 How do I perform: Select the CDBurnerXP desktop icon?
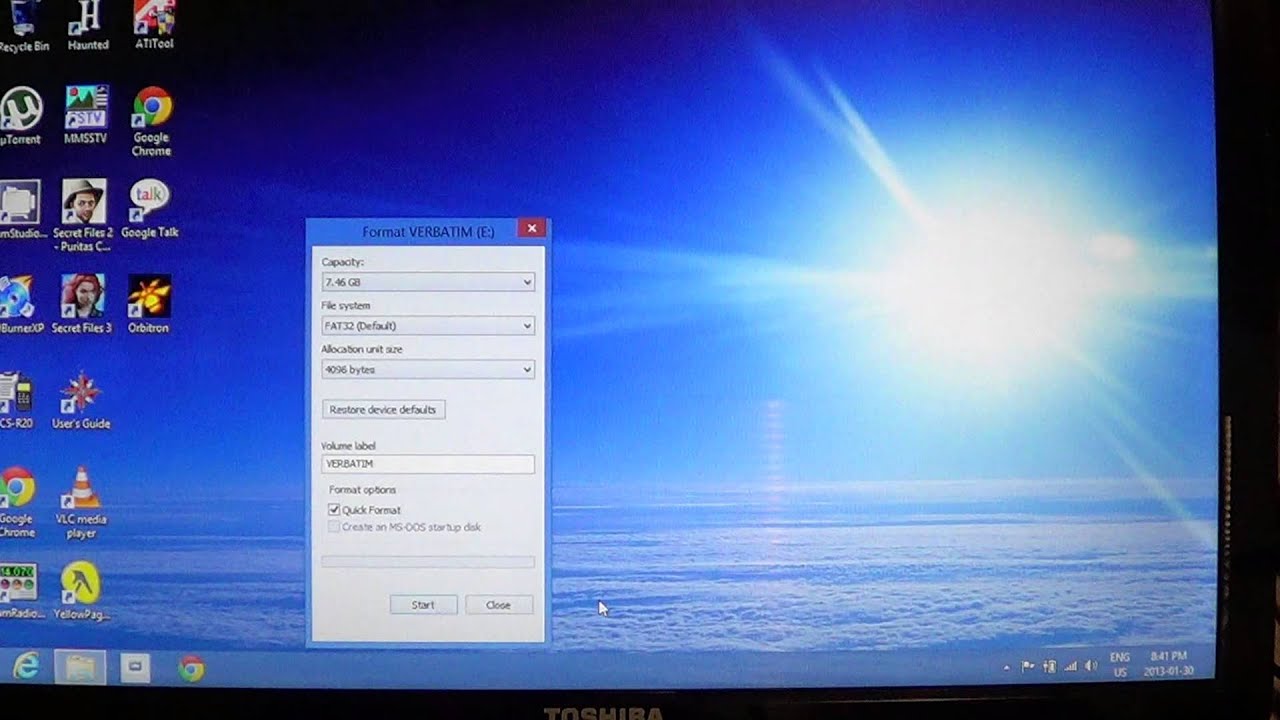[x=20, y=304]
